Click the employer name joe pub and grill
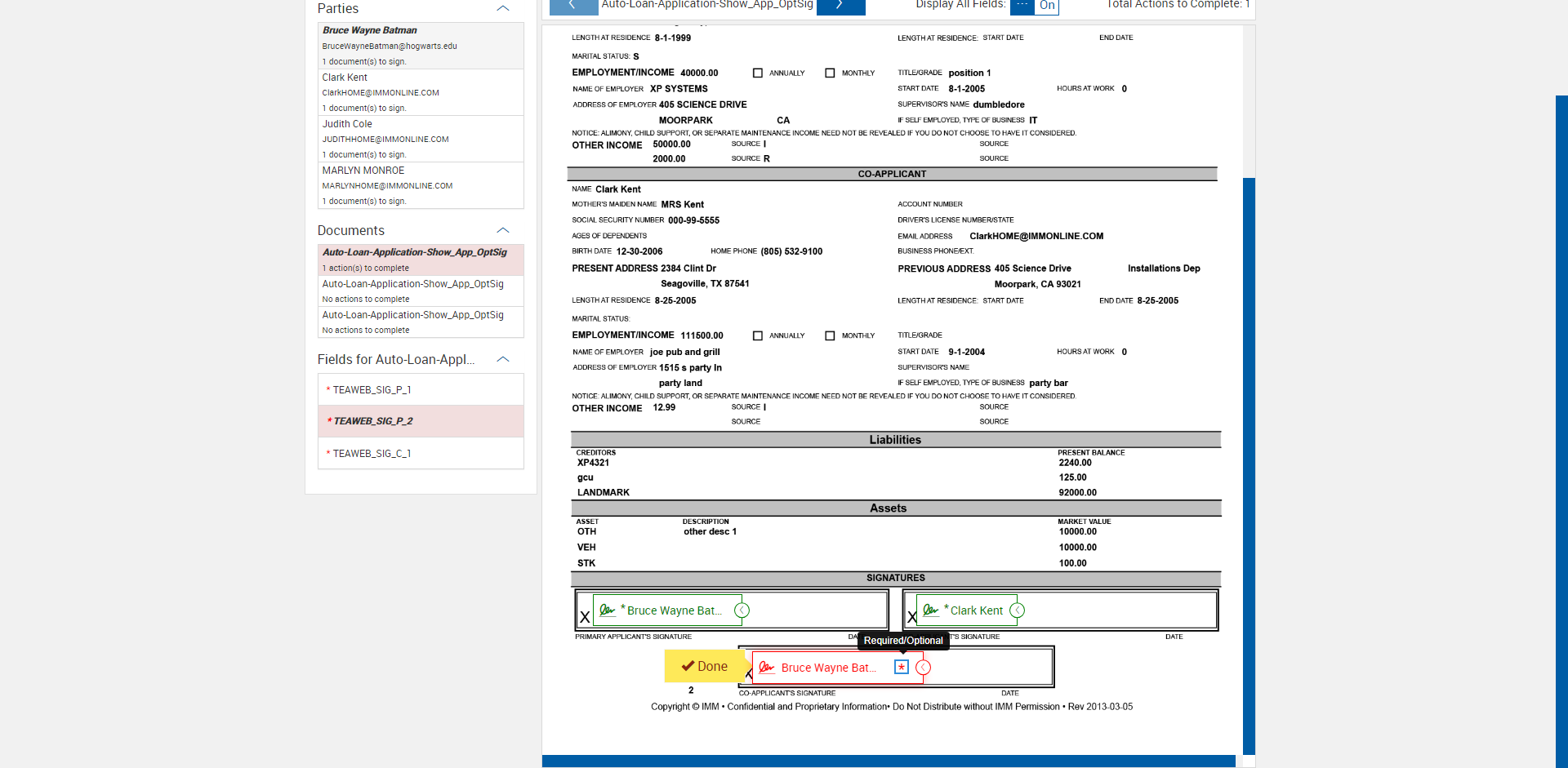 (x=685, y=353)
